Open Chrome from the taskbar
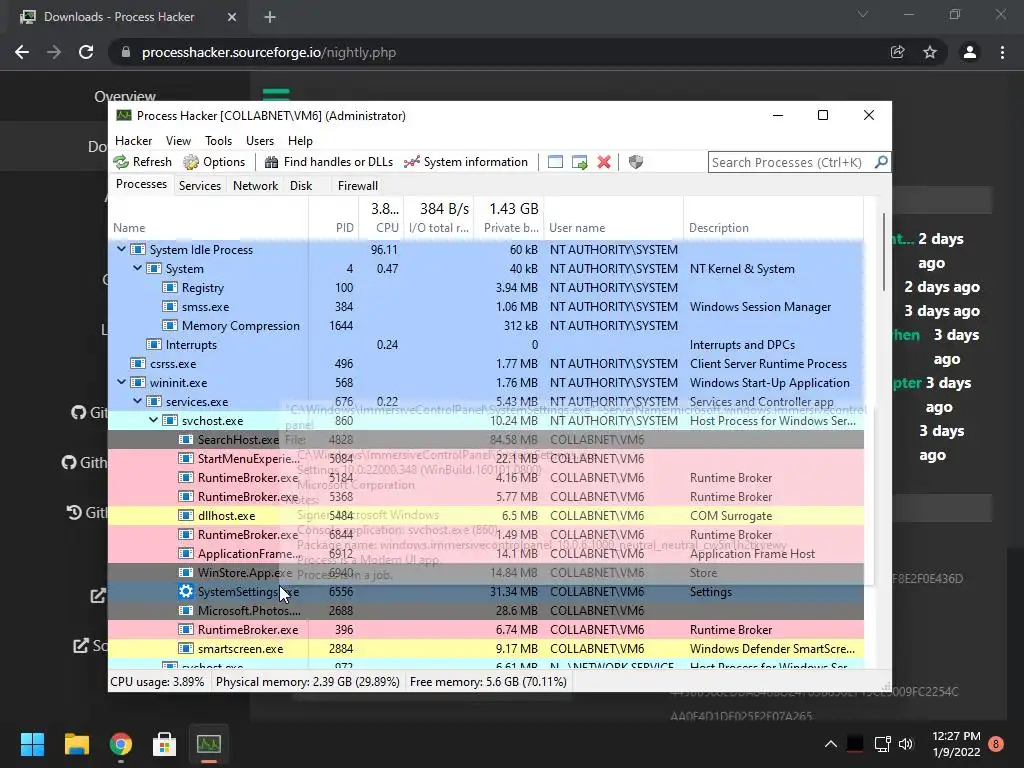Image resolution: width=1024 pixels, height=768 pixels. pyautogui.click(x=121, y=744)
